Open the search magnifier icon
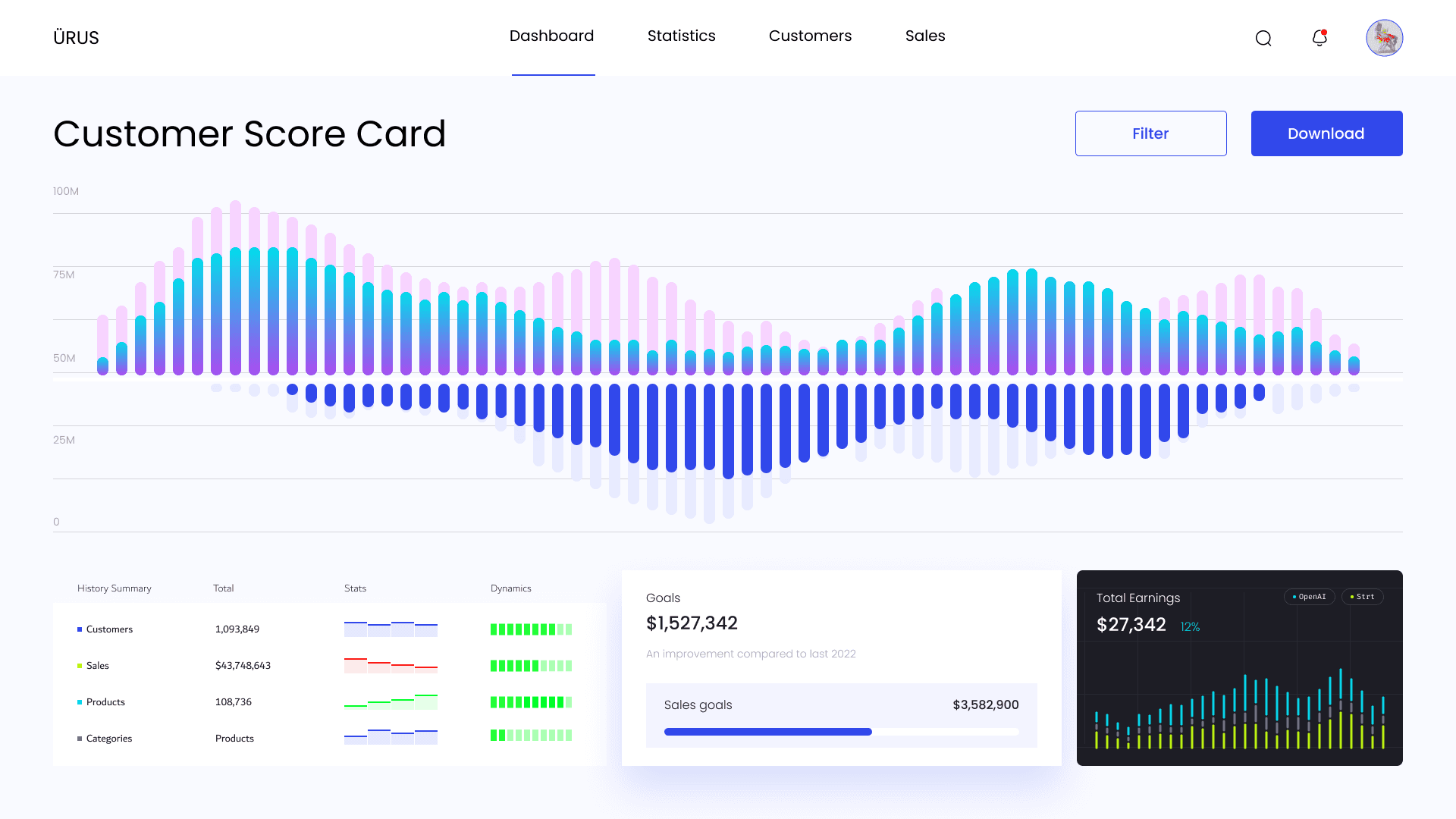This screenshot has height=819, width=1456. 1263,38
